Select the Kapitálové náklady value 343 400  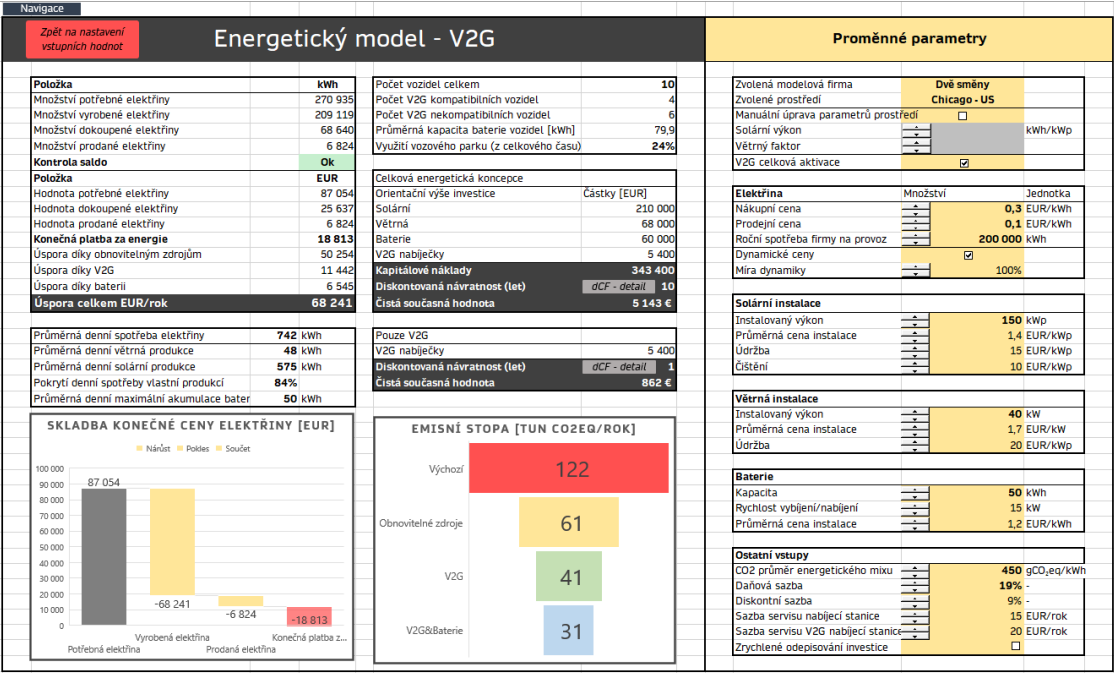pos(653,270)
